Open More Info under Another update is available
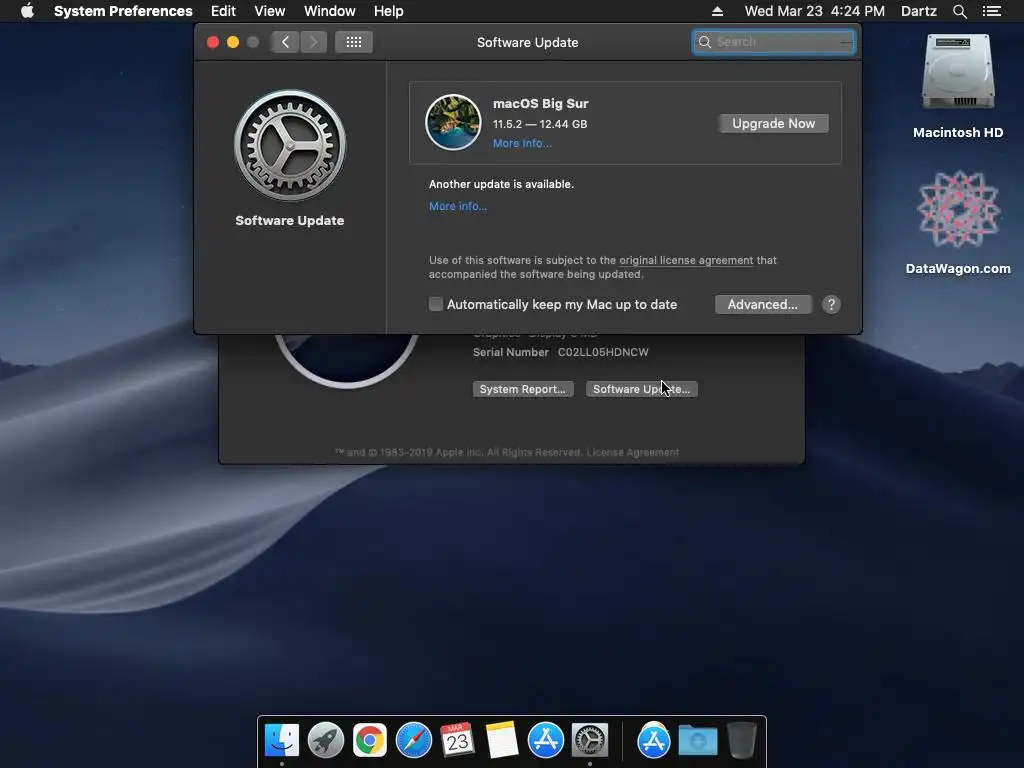Viewport: 1024px width, 768px height. (458, 206)
